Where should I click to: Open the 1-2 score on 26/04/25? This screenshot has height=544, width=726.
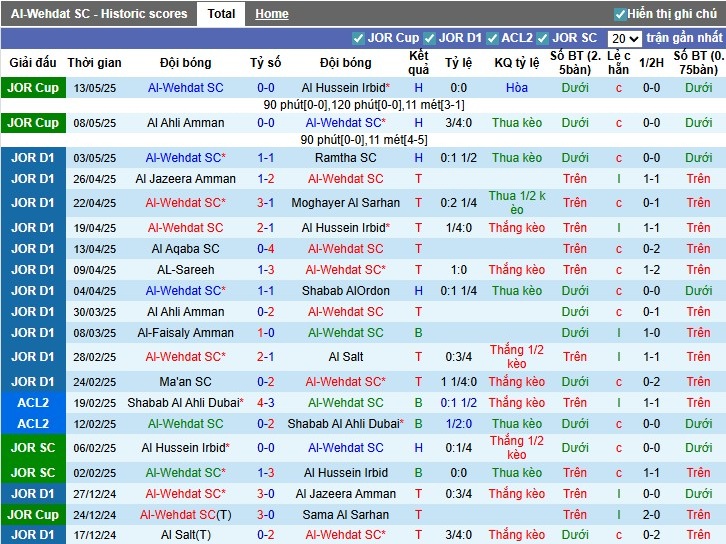pos(266,179)
